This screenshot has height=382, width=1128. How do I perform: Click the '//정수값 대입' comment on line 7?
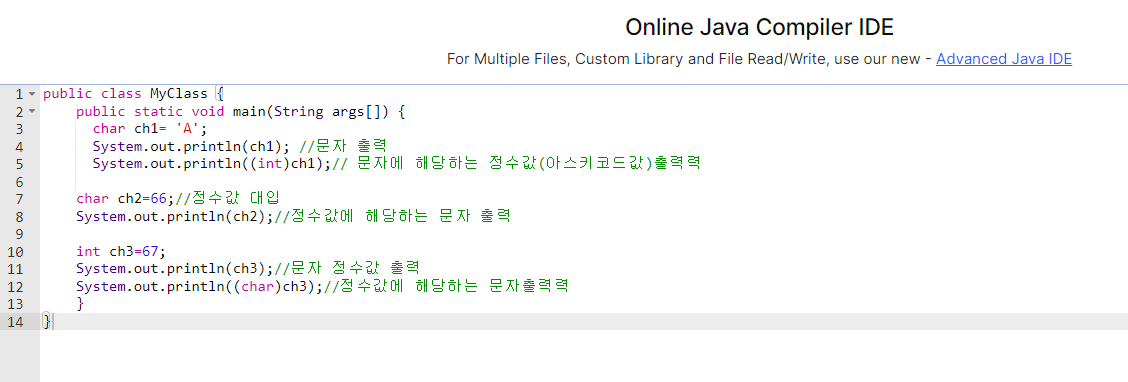[x=227, y=199]
